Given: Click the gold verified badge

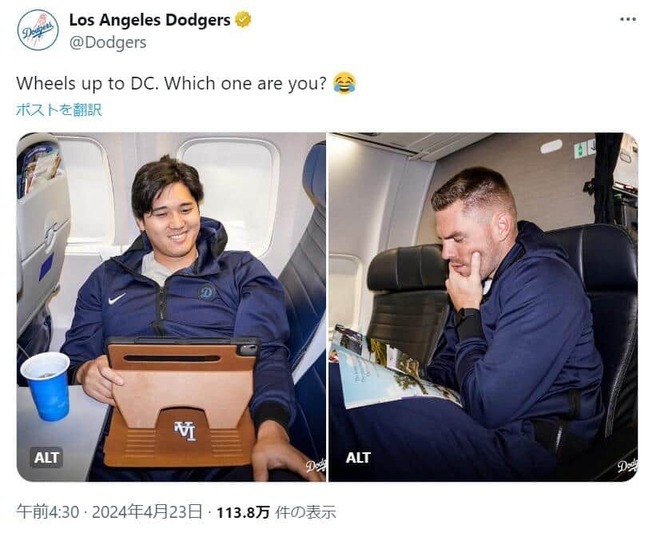Looking at the screenshot, I should [243, 20].
